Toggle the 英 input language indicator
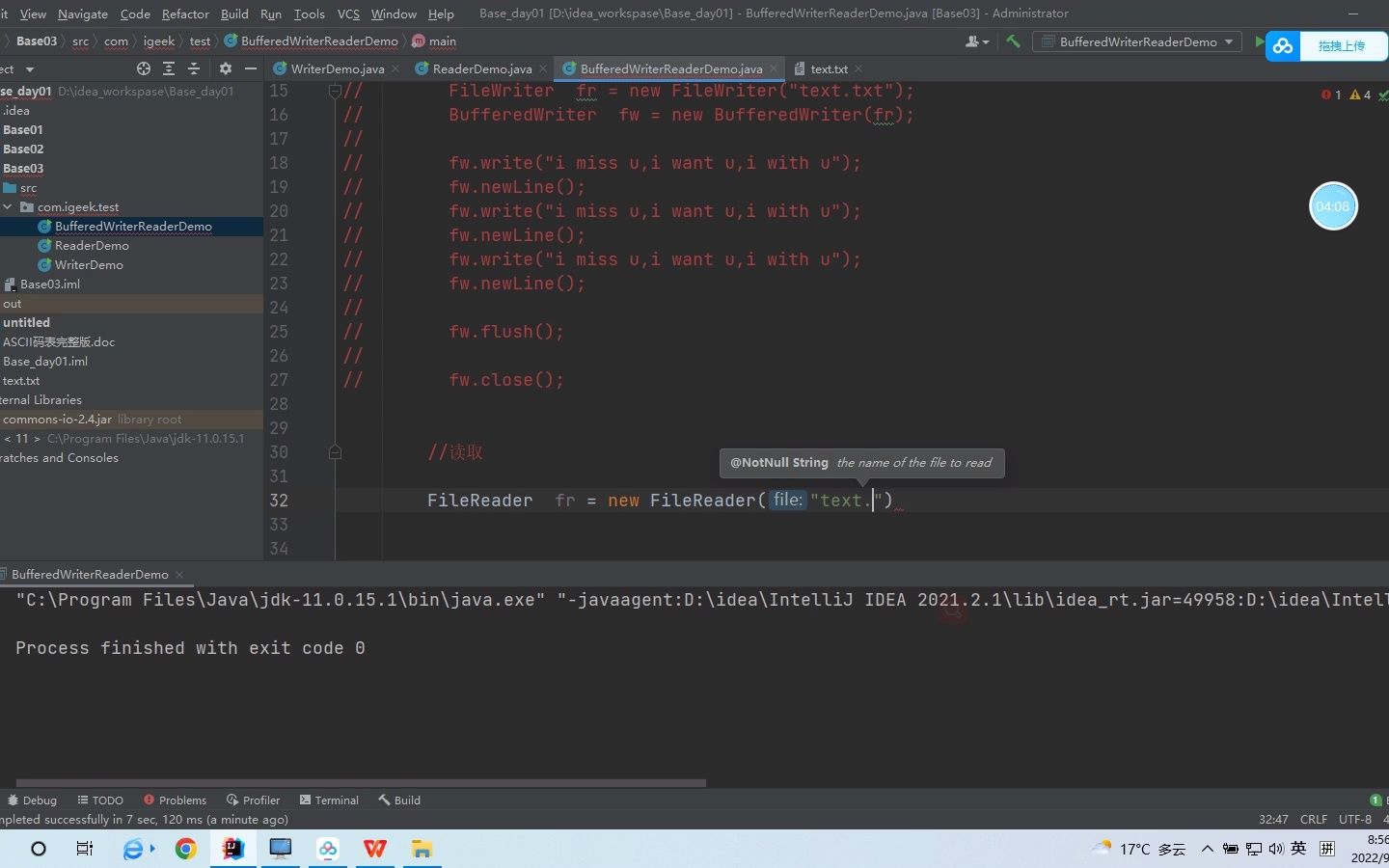The width and height of the screenshot is (1389, 868). pos(1298,849)
